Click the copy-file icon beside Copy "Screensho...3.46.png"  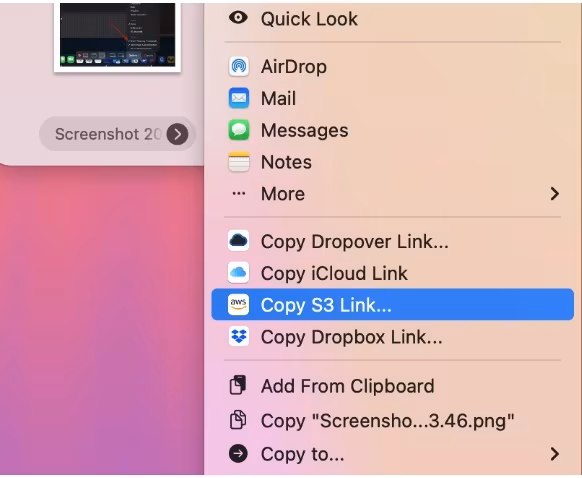(x=238, y=420)
